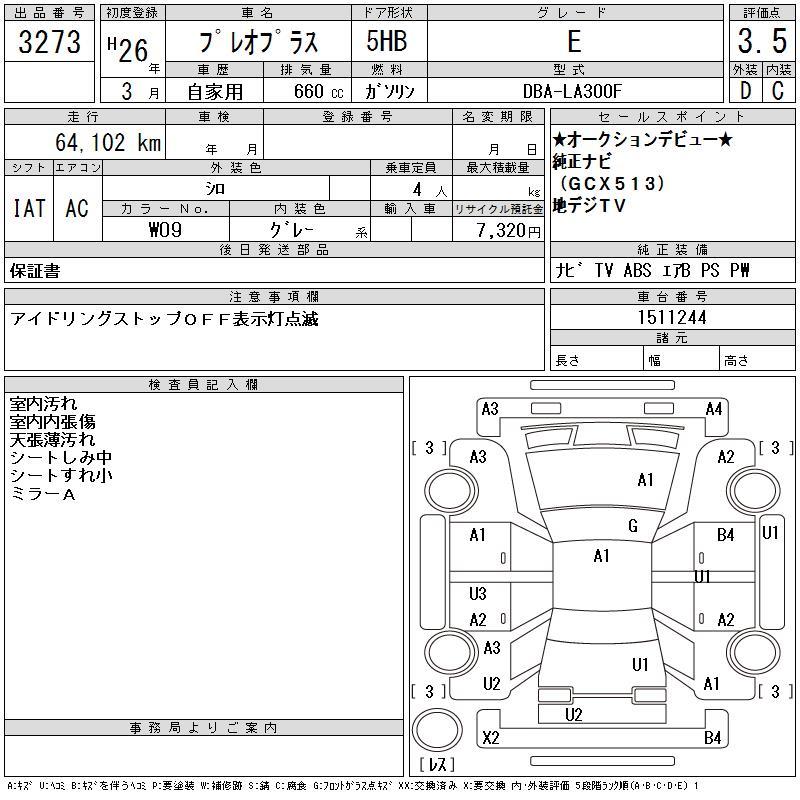Image resolution: width=800 pixels, height=800 pixels.
Task: Select the door type 5HB
Action: pos(387,41)
